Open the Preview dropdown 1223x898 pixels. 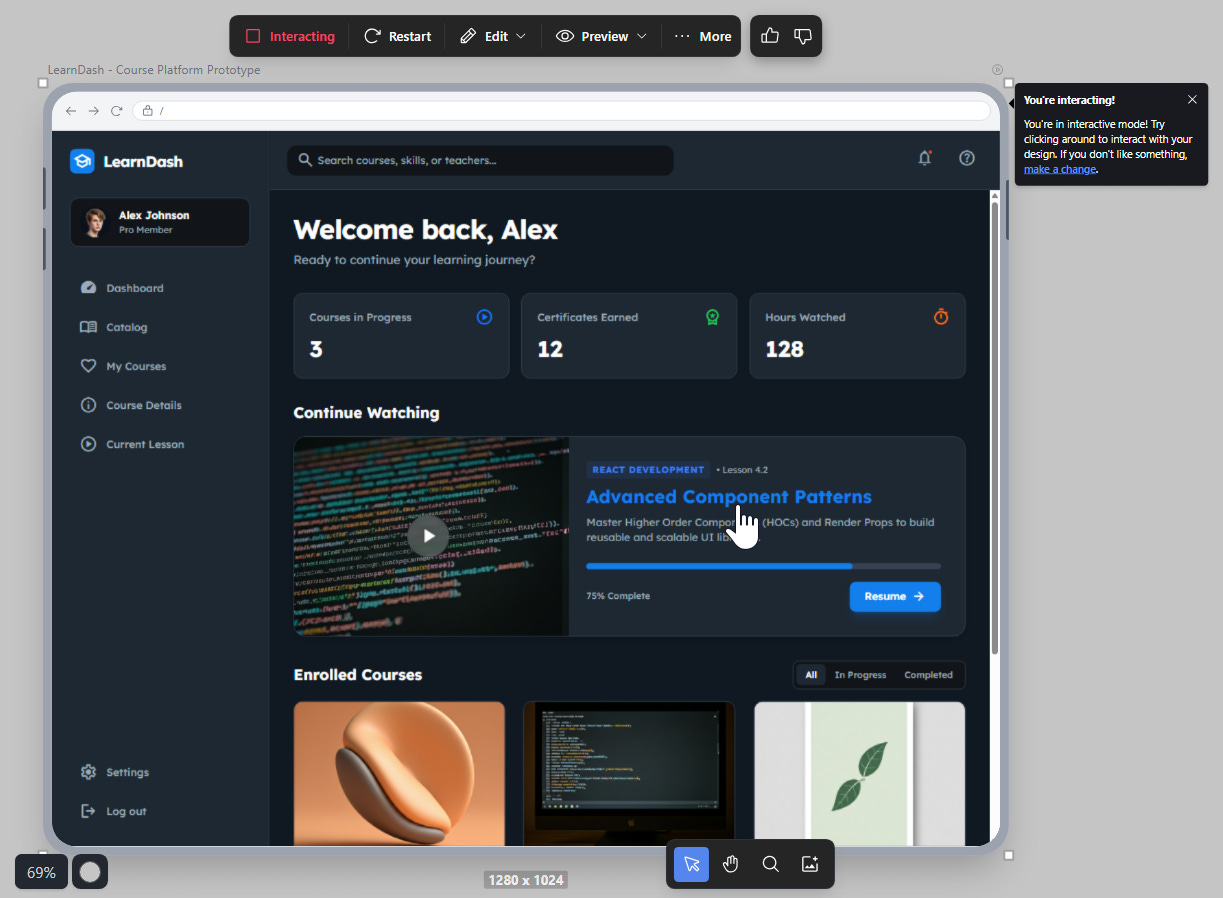[601, 36]
